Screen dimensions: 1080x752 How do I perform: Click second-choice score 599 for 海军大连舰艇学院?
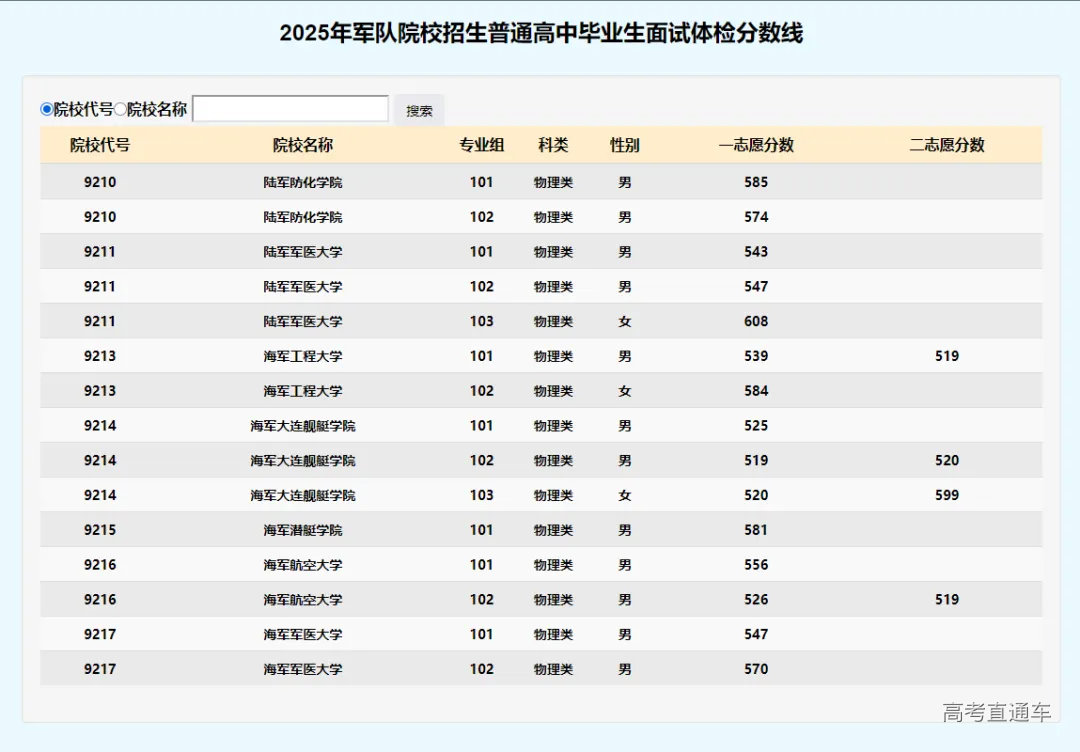click(x=947, y=495)
